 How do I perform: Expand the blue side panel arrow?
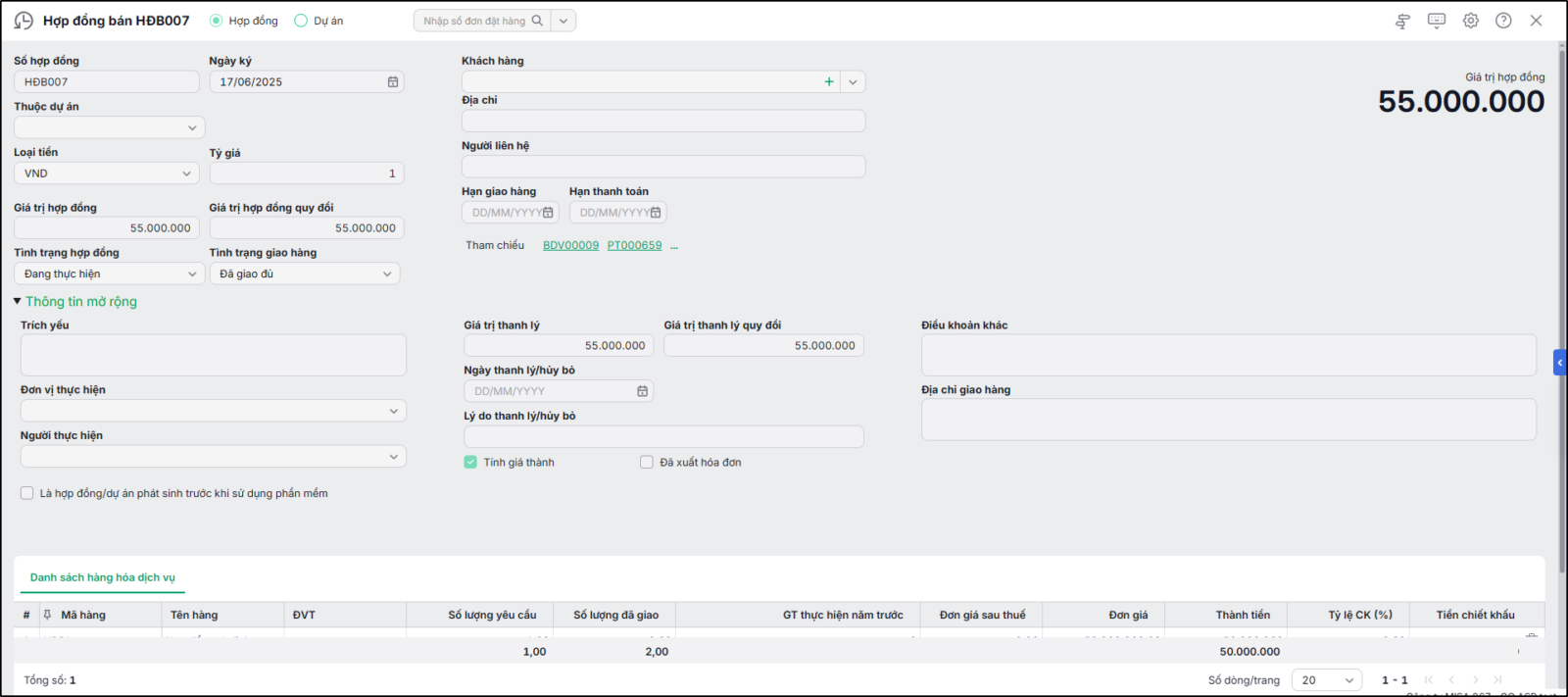[1560, 363]
